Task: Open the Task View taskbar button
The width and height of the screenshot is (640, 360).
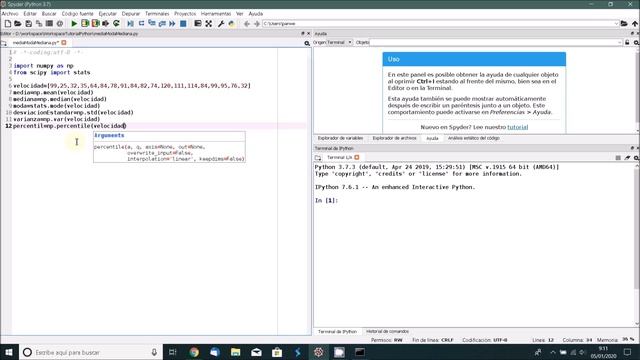Action: click(172, 352)
